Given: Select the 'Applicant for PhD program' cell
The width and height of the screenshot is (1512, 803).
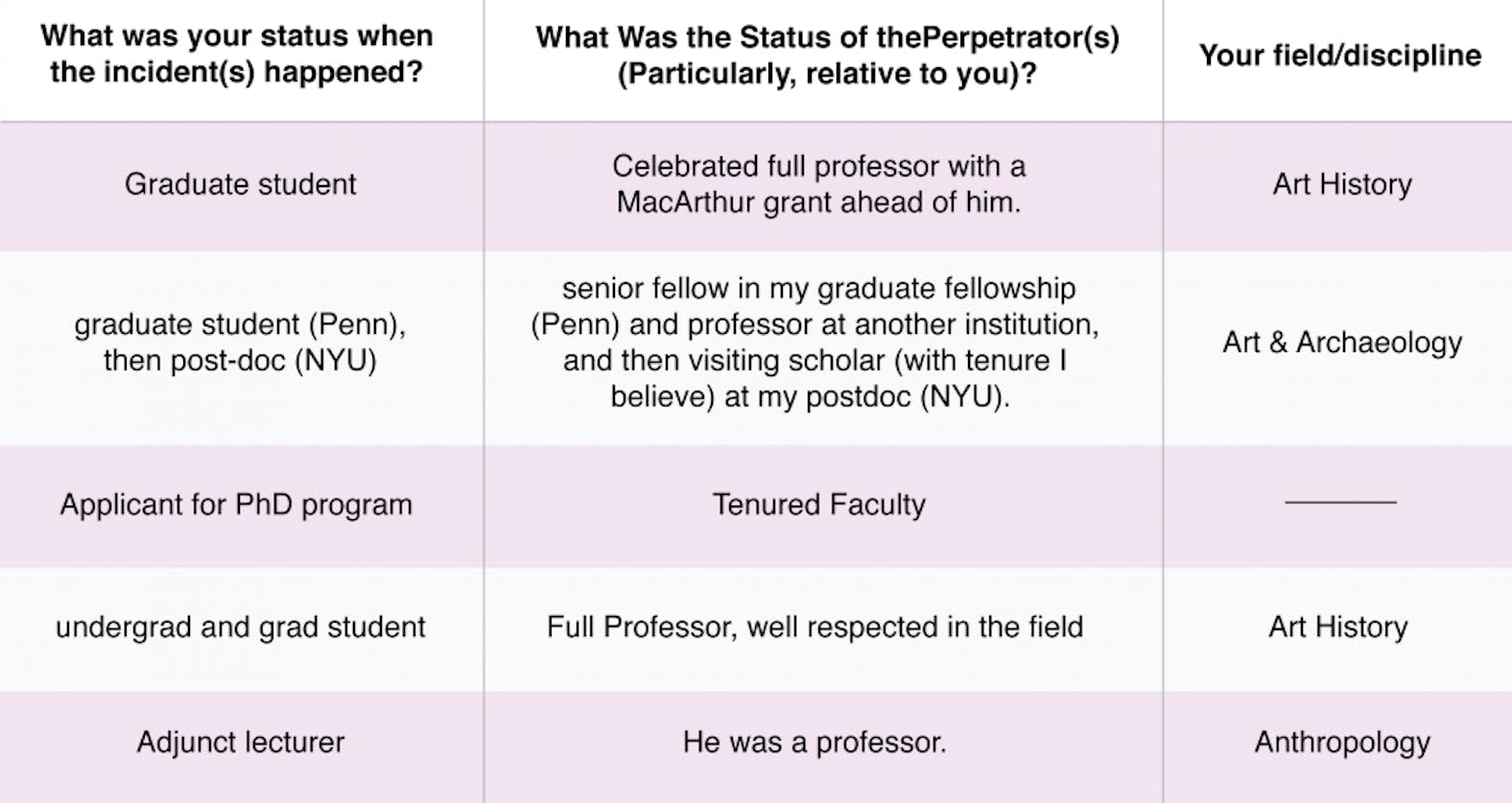Looking at the screenshot, I should 236,505.
